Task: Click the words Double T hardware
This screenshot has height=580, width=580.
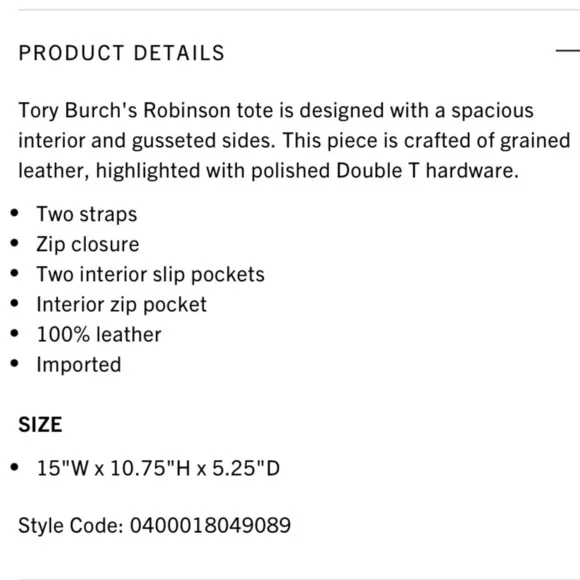Action: 427,171
